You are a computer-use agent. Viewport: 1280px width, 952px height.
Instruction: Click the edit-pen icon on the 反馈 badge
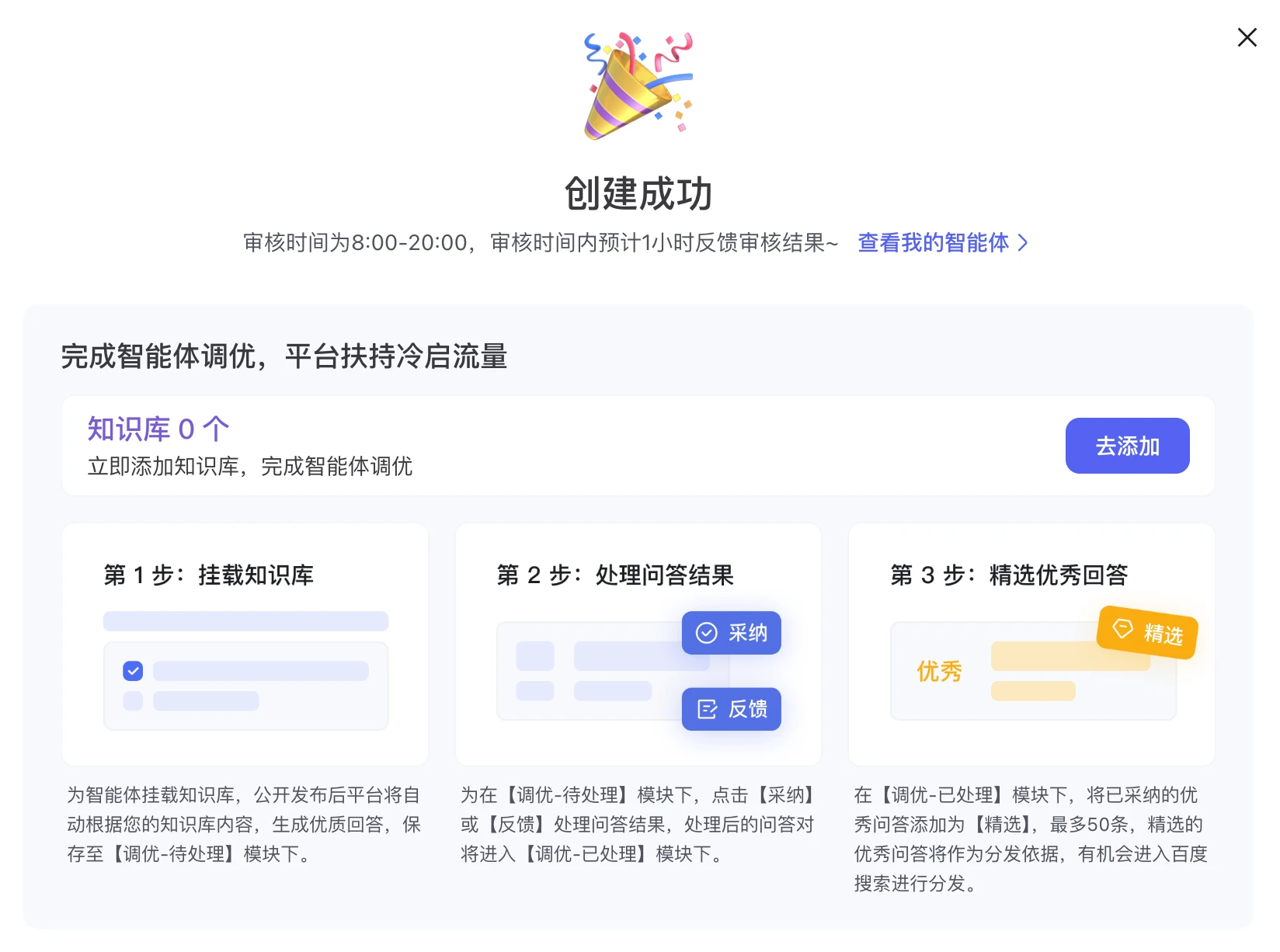[x=705, y=709]
